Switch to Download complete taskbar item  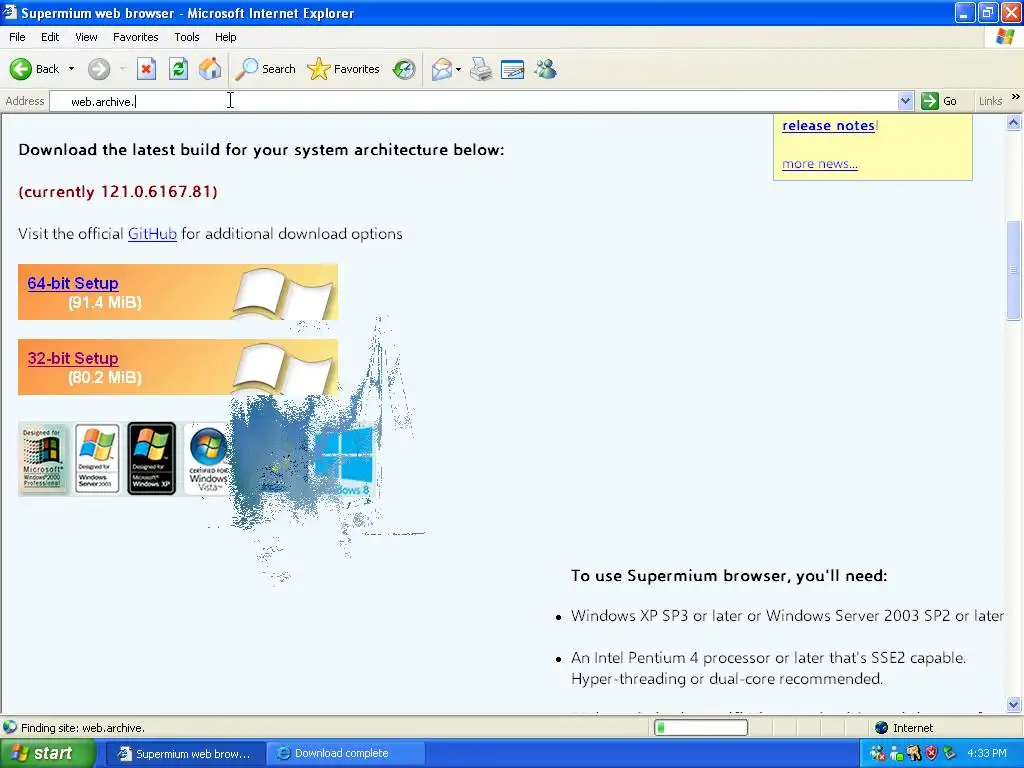[345, 754]
